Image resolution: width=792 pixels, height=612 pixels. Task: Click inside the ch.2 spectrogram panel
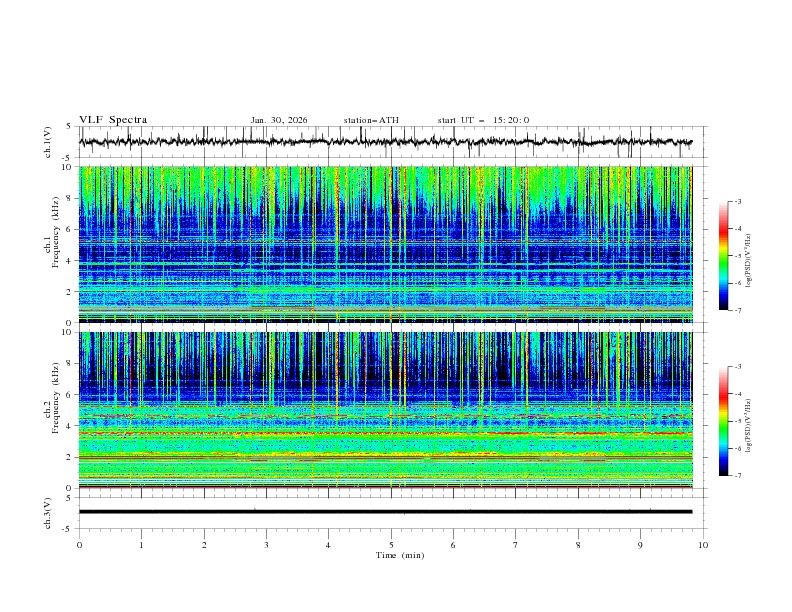point(385,410)
